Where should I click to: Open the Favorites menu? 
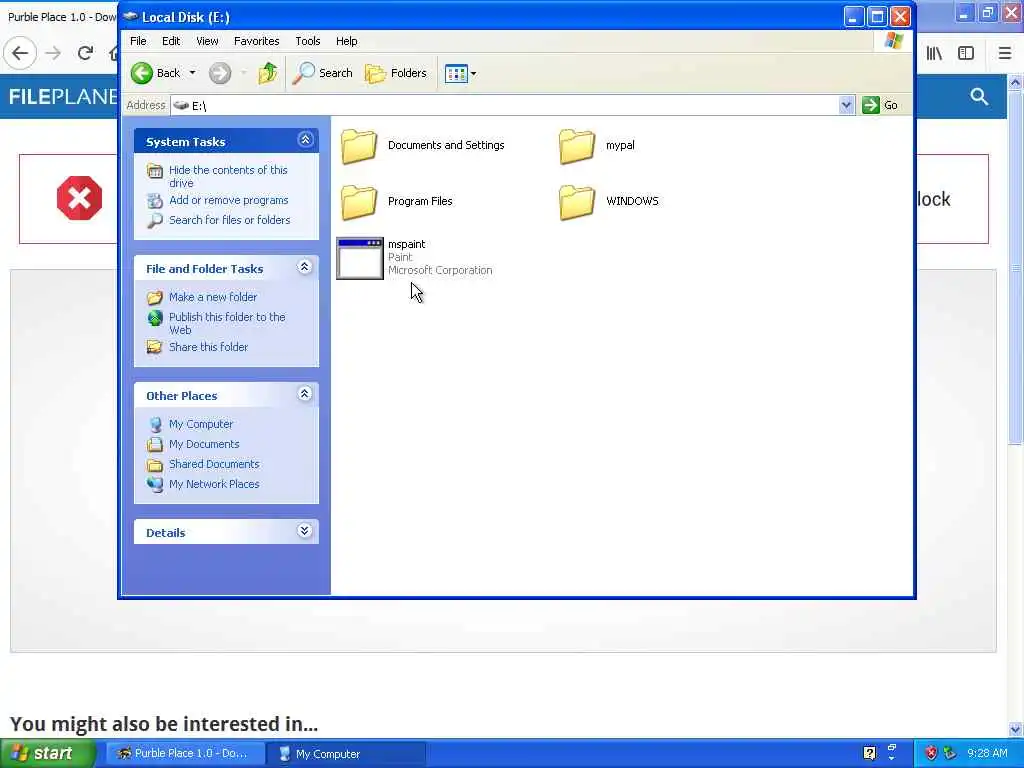[x=257, y=41]
